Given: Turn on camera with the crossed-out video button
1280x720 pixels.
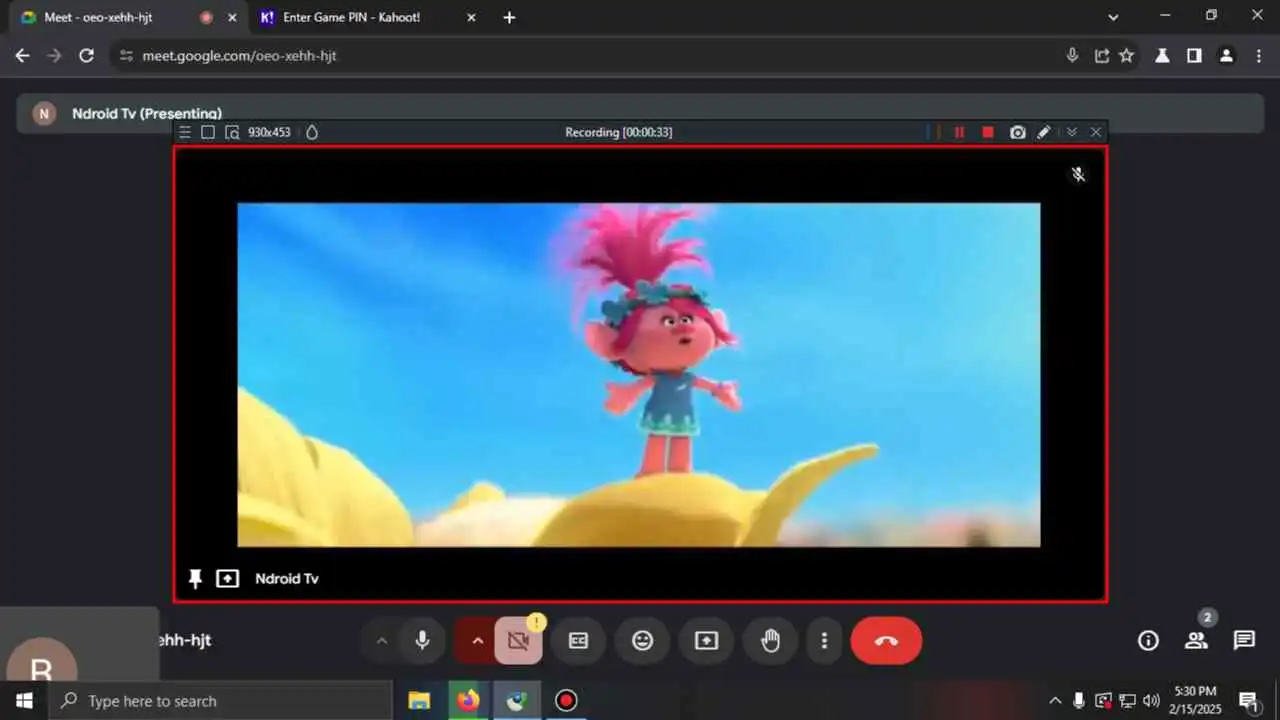Looking at the screenshot, I should click(x=518, y=641).
